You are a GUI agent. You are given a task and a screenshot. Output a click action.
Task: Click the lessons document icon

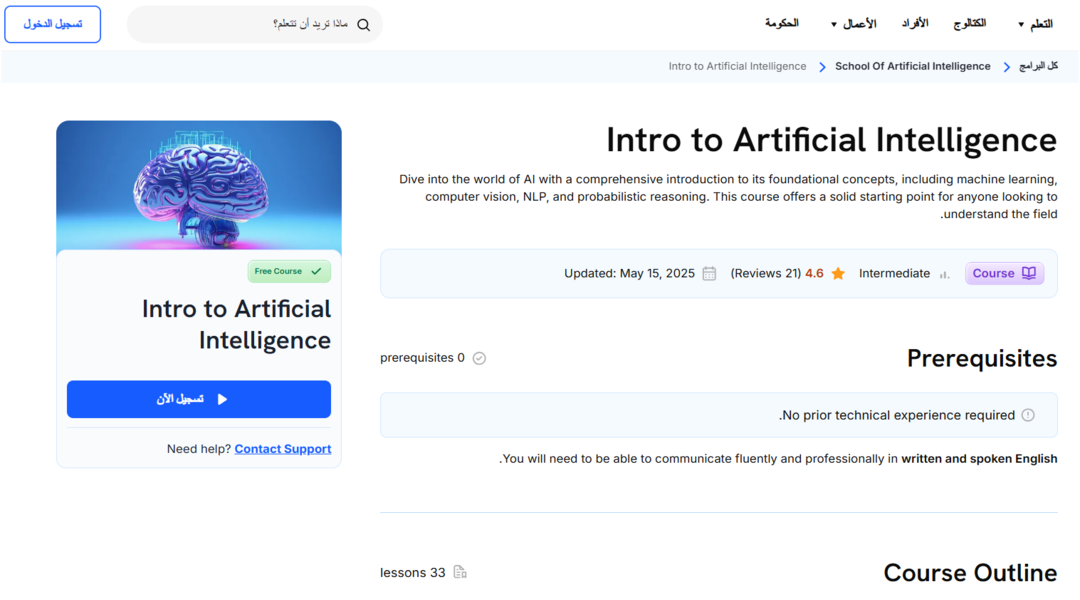pos(460,572)
